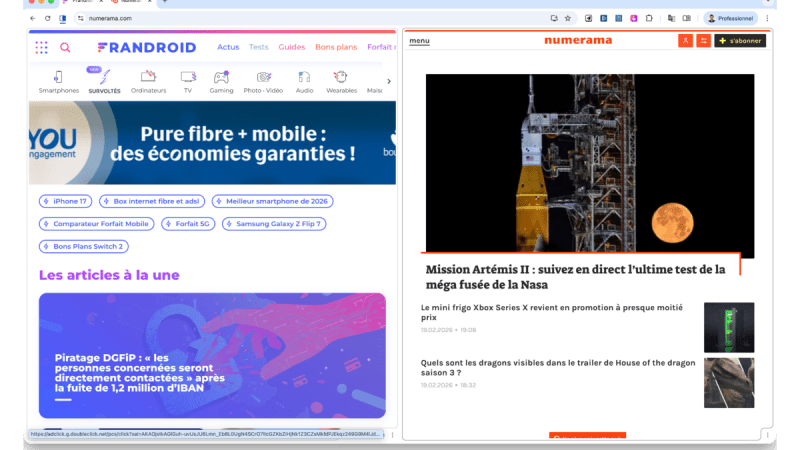The width and height of the screenshot is (800, 450).
Task: Open the Guides section on Frandroid
Action: [291, 47]
